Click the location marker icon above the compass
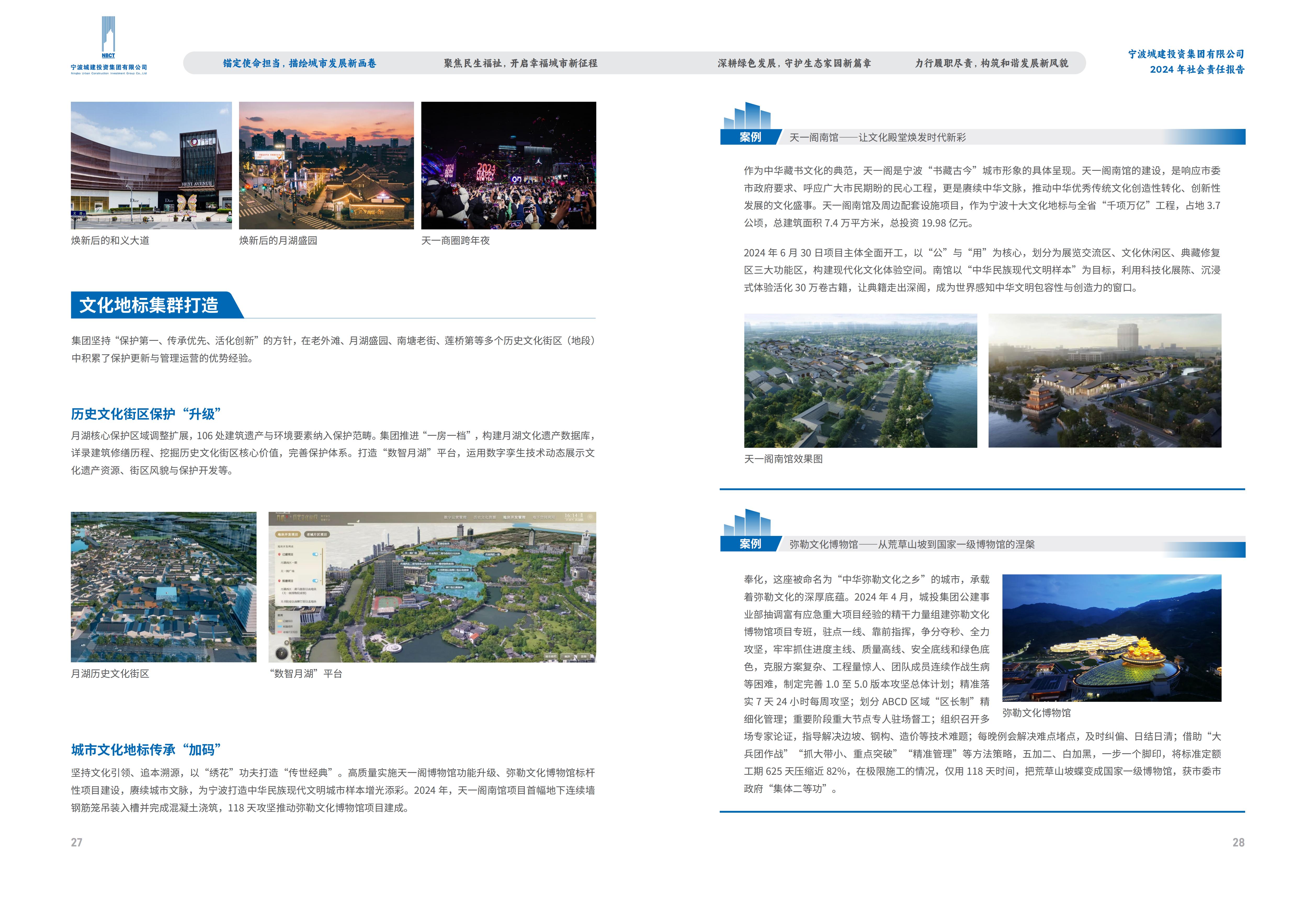This screenshot has width=1316, height=899. point(287,643)
